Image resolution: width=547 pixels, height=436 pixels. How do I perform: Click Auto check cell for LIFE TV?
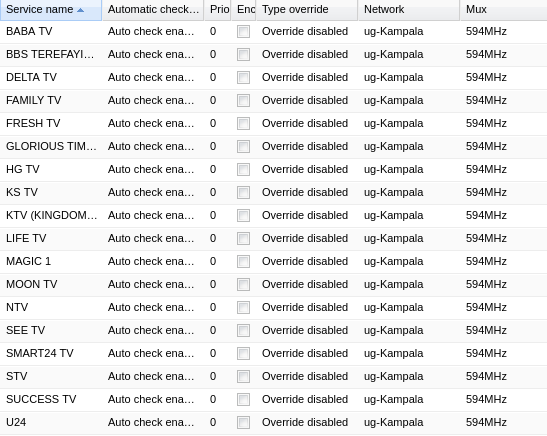(151, 239)
